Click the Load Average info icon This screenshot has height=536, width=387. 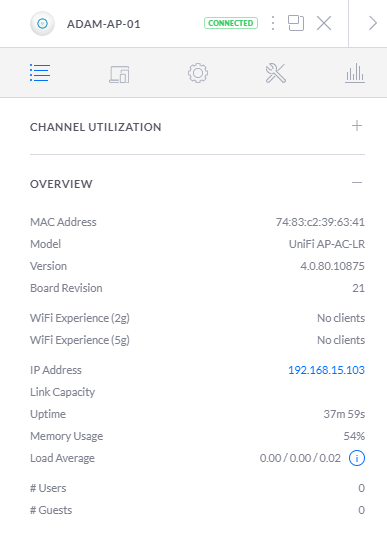point(357,458)
